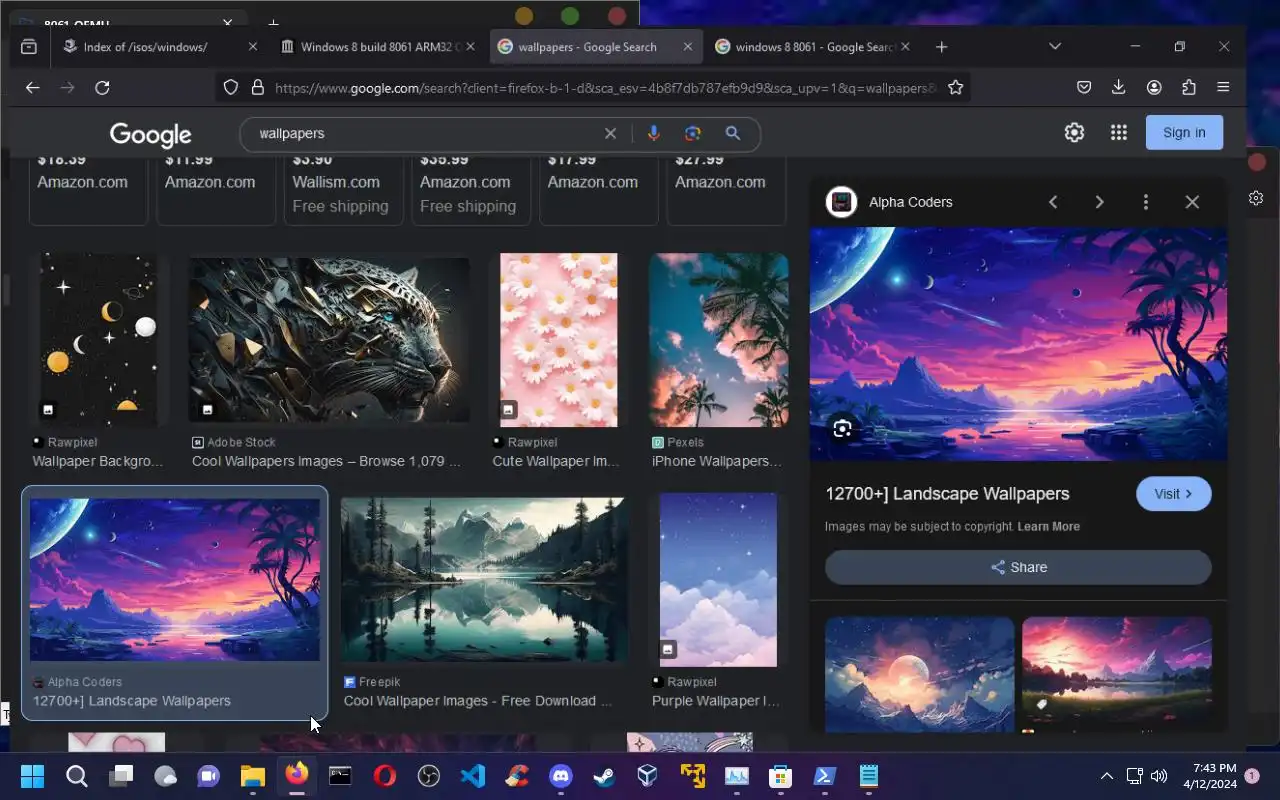Click the large preview image in panel
The height and width of the screenshot is (800, 1280).
pyautogui.click(x=1018, y=344)
